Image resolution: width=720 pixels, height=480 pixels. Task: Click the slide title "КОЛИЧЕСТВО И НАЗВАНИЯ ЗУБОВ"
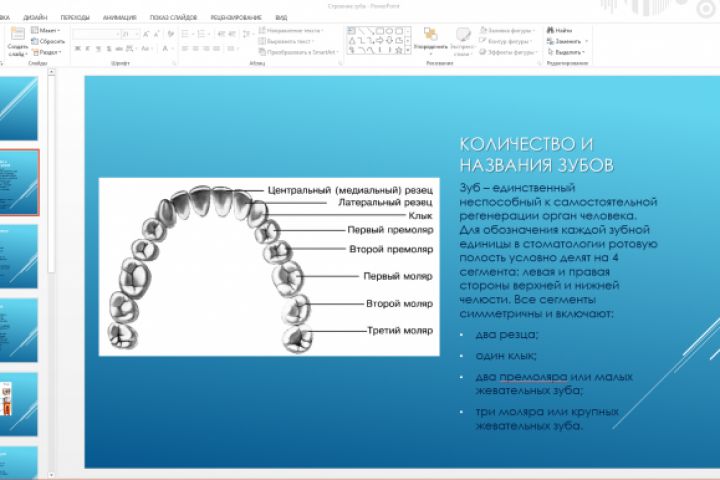pyautogui.click(x=536, y=154)
